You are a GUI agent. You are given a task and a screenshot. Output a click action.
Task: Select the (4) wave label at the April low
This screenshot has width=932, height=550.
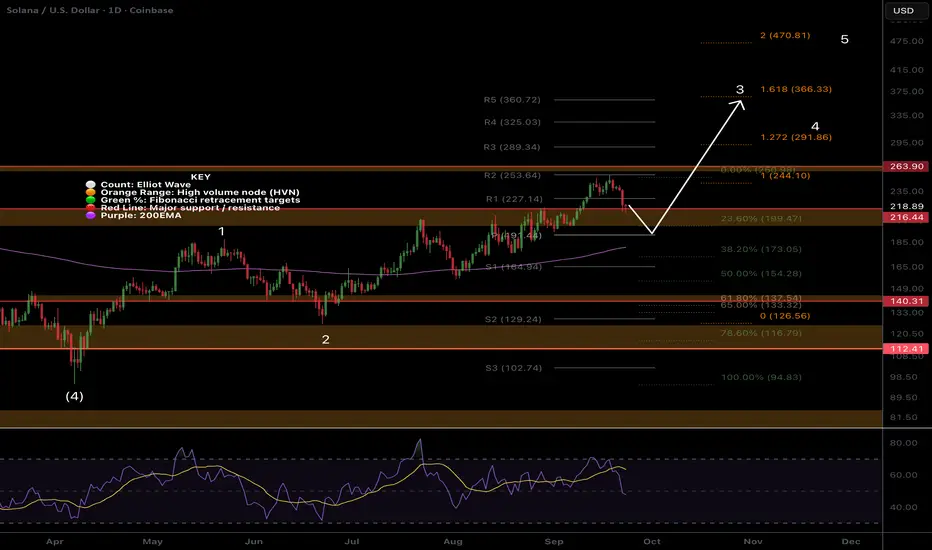(75, 396)
